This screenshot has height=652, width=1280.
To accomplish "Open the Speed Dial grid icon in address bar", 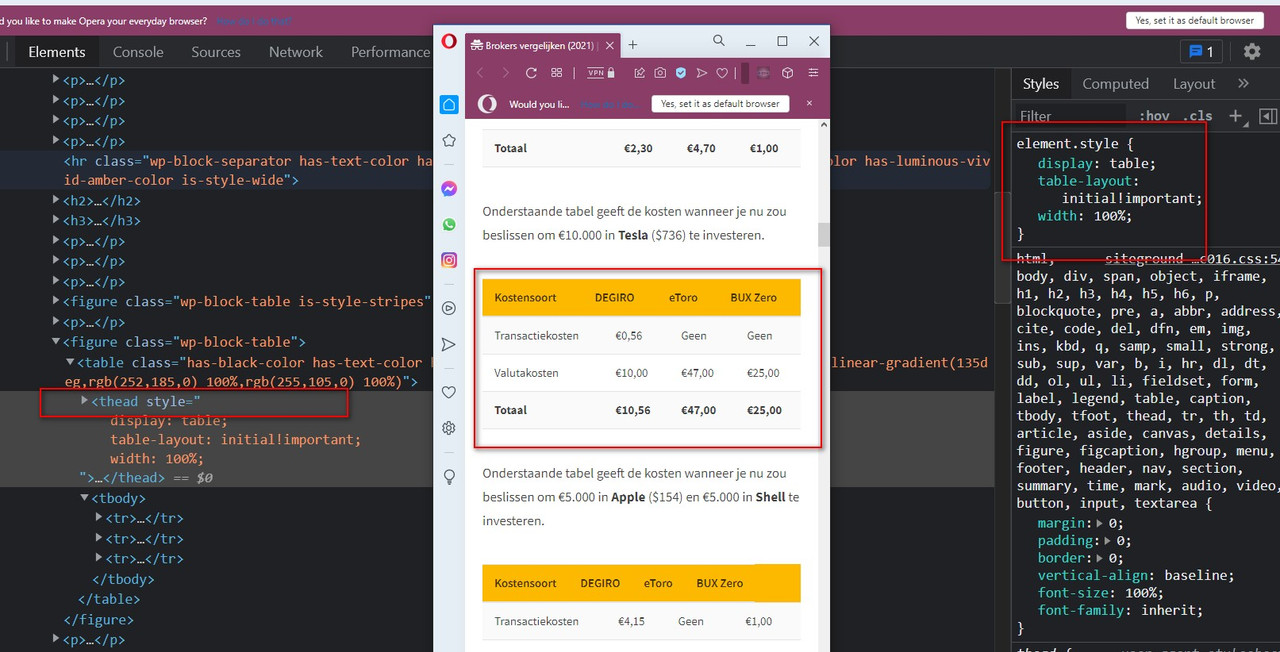I will (x=557, y=73).
